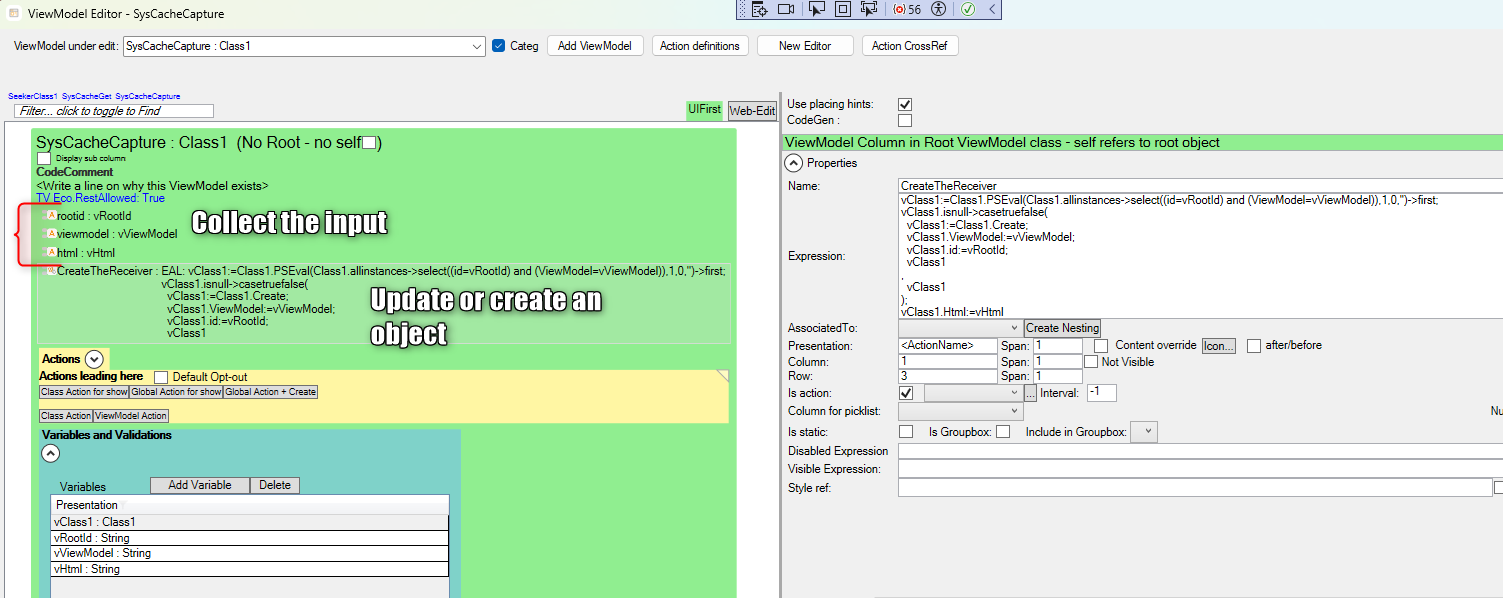Switch to the Web-Edit tab

(752, 111)
